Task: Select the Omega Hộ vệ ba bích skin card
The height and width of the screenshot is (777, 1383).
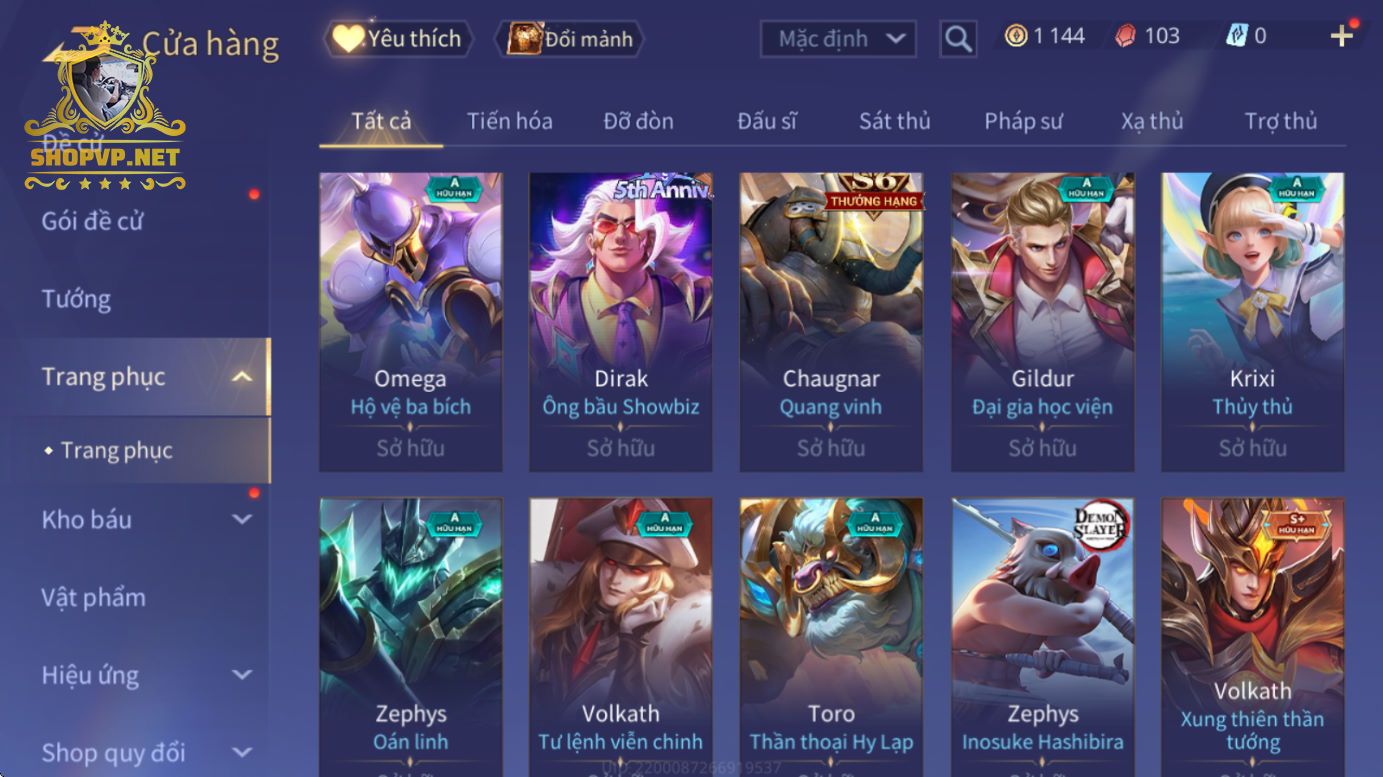Action: pos(410,322)
